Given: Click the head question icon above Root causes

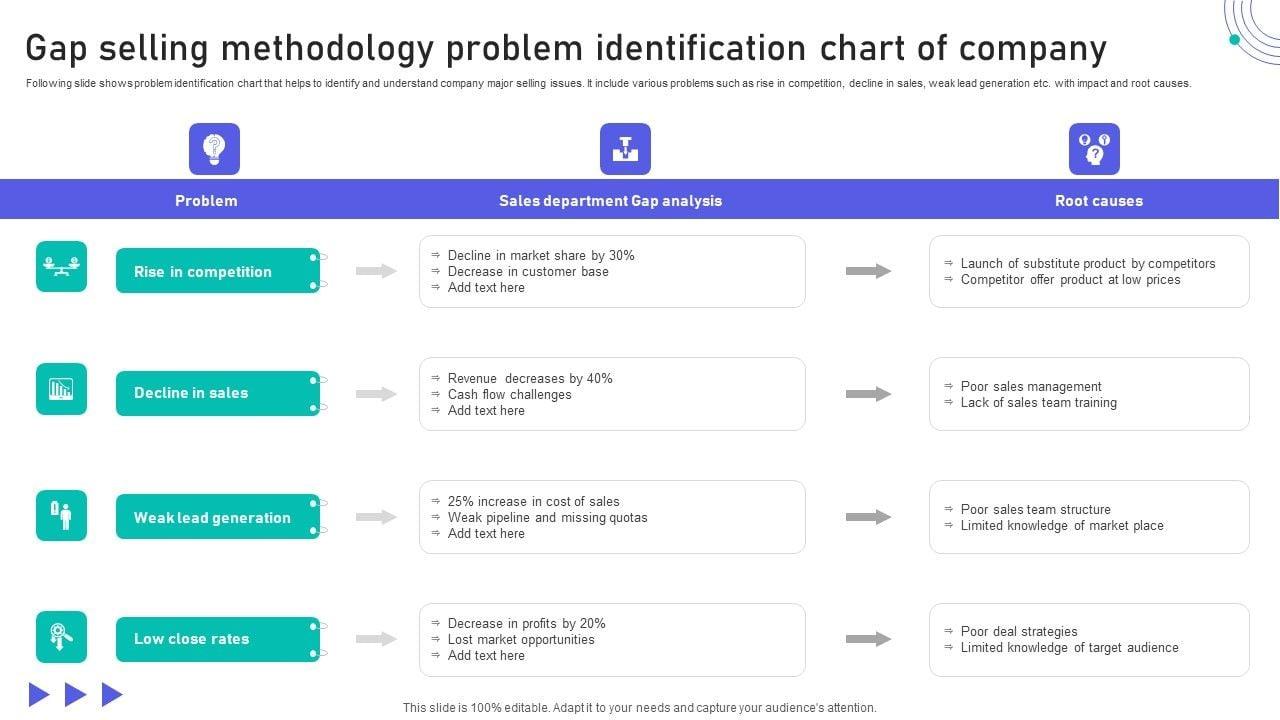Looking at the screenshot, I should click(1094, 149).
